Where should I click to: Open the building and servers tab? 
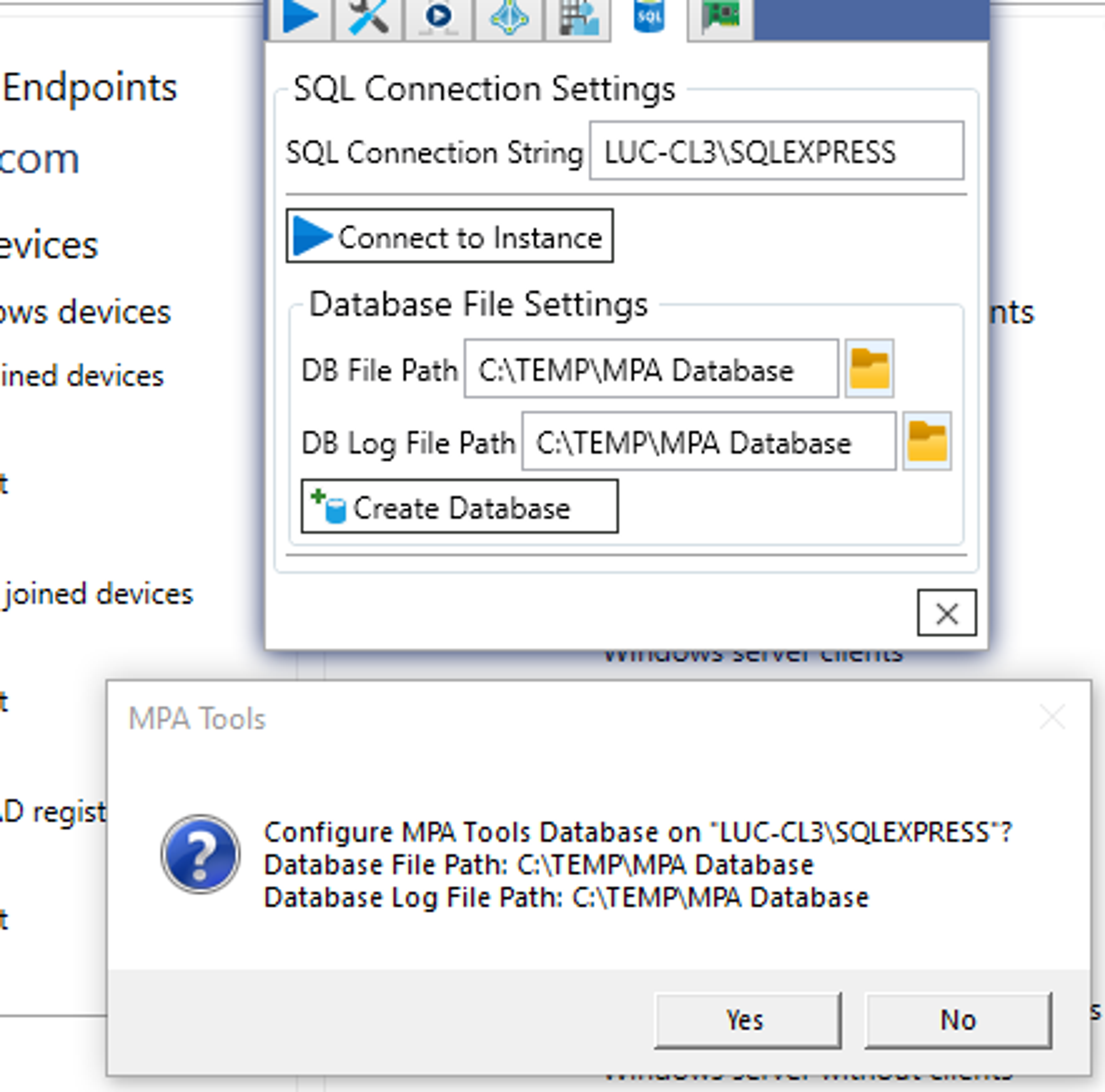point(578,17)
